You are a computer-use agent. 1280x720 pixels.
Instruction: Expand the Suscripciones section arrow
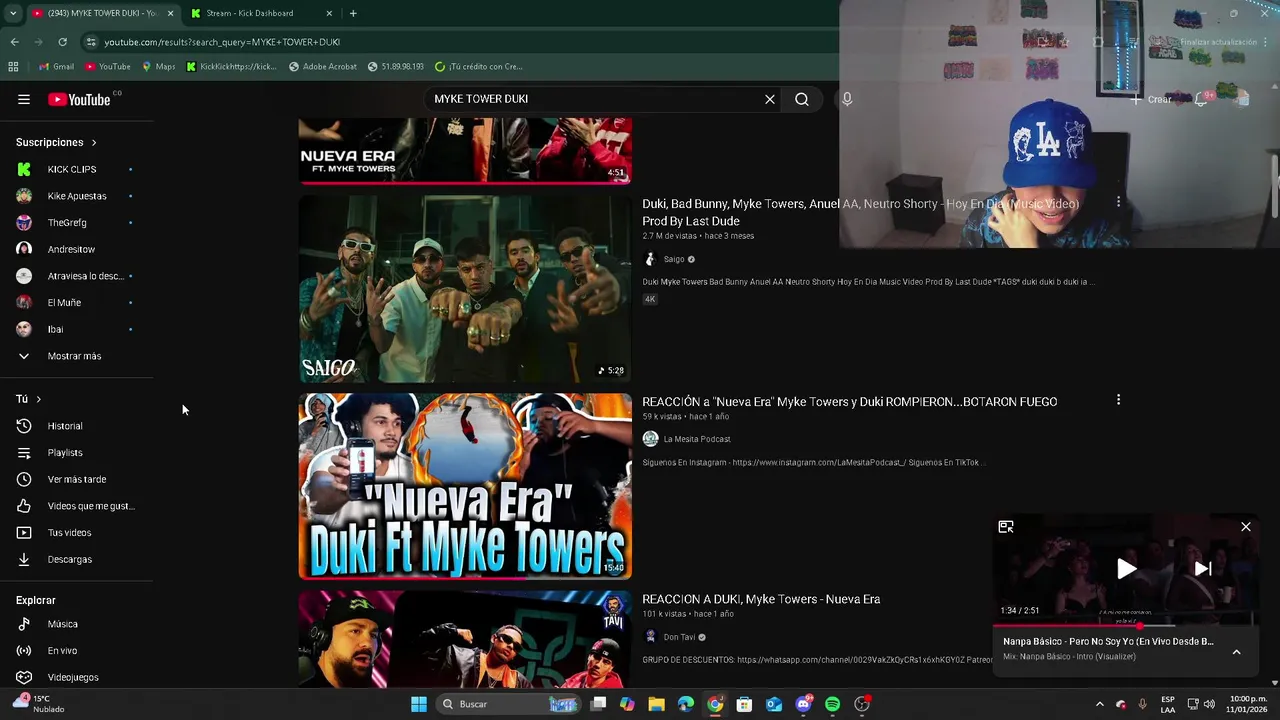tap(94, 142)
